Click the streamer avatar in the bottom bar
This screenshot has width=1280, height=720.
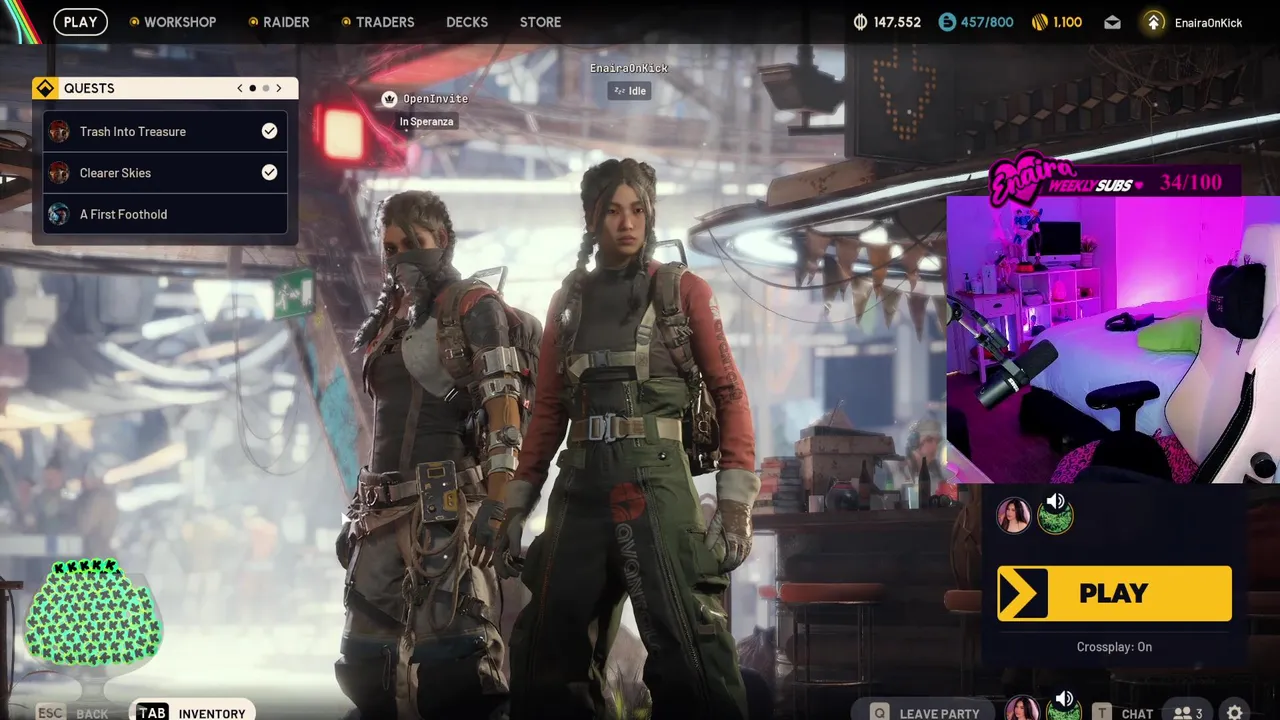[1022, 709]
